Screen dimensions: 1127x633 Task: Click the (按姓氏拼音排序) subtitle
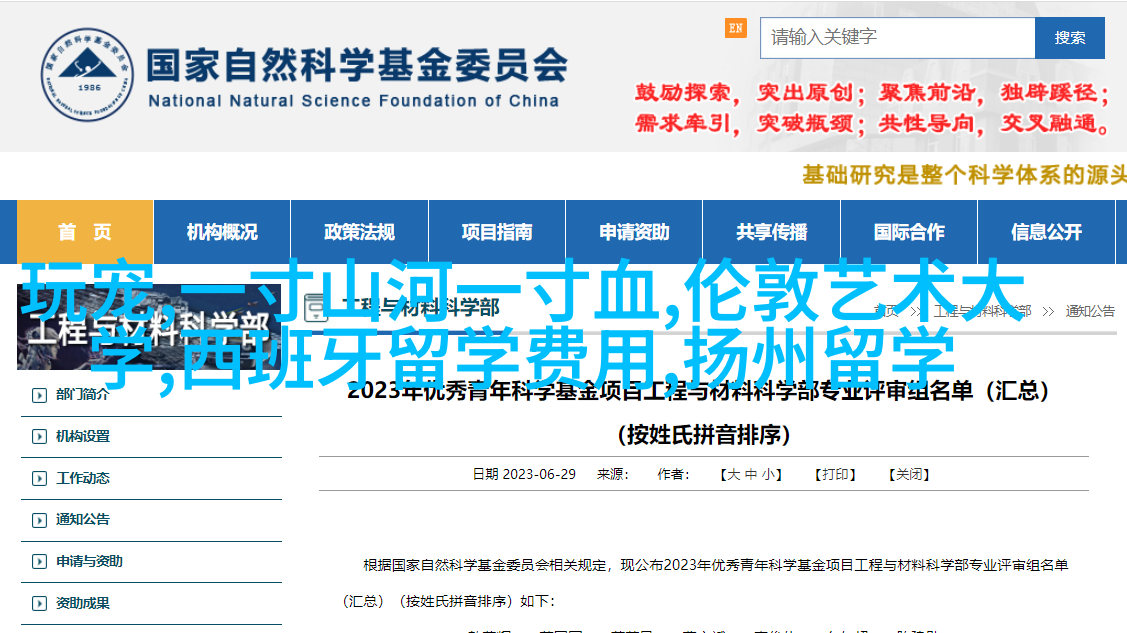pyautogui.click(x=704, y=435)
